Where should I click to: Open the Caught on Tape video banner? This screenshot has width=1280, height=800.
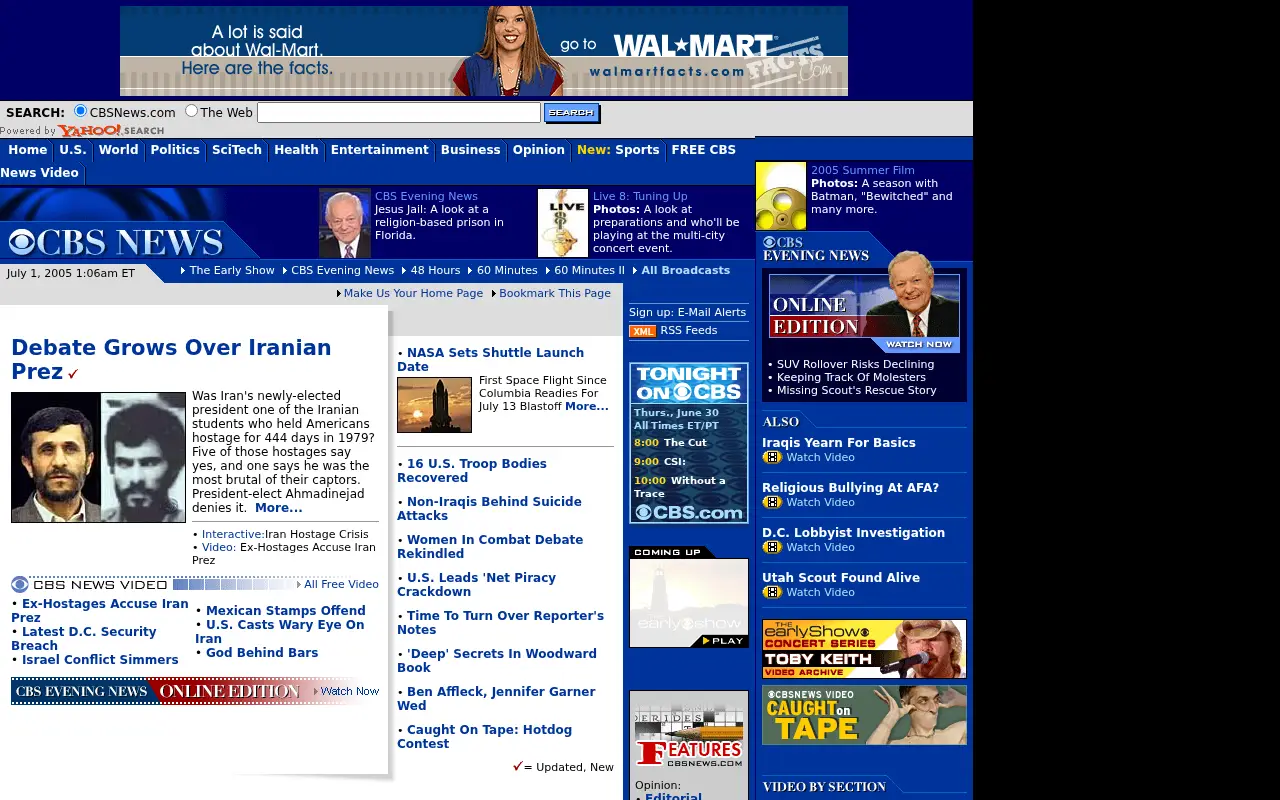click(x=864, y=715)
